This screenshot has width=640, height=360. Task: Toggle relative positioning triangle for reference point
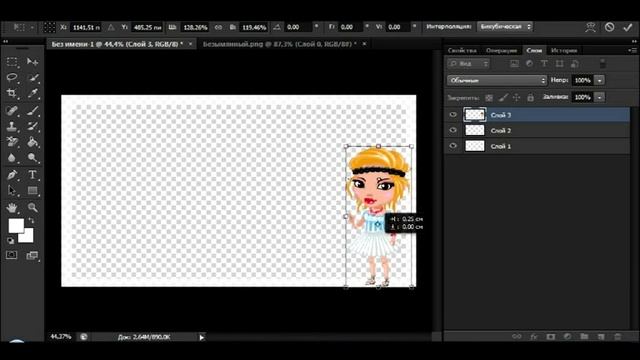(x=111, y=27)
